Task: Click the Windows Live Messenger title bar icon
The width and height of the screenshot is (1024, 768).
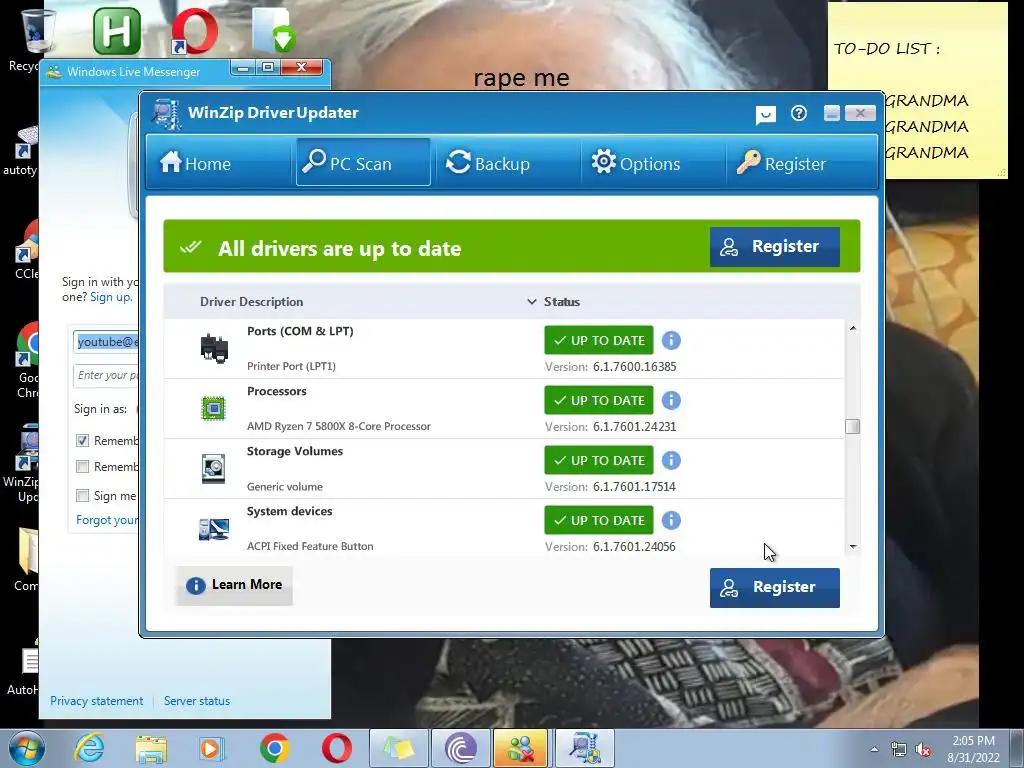Action: point(55,72)
